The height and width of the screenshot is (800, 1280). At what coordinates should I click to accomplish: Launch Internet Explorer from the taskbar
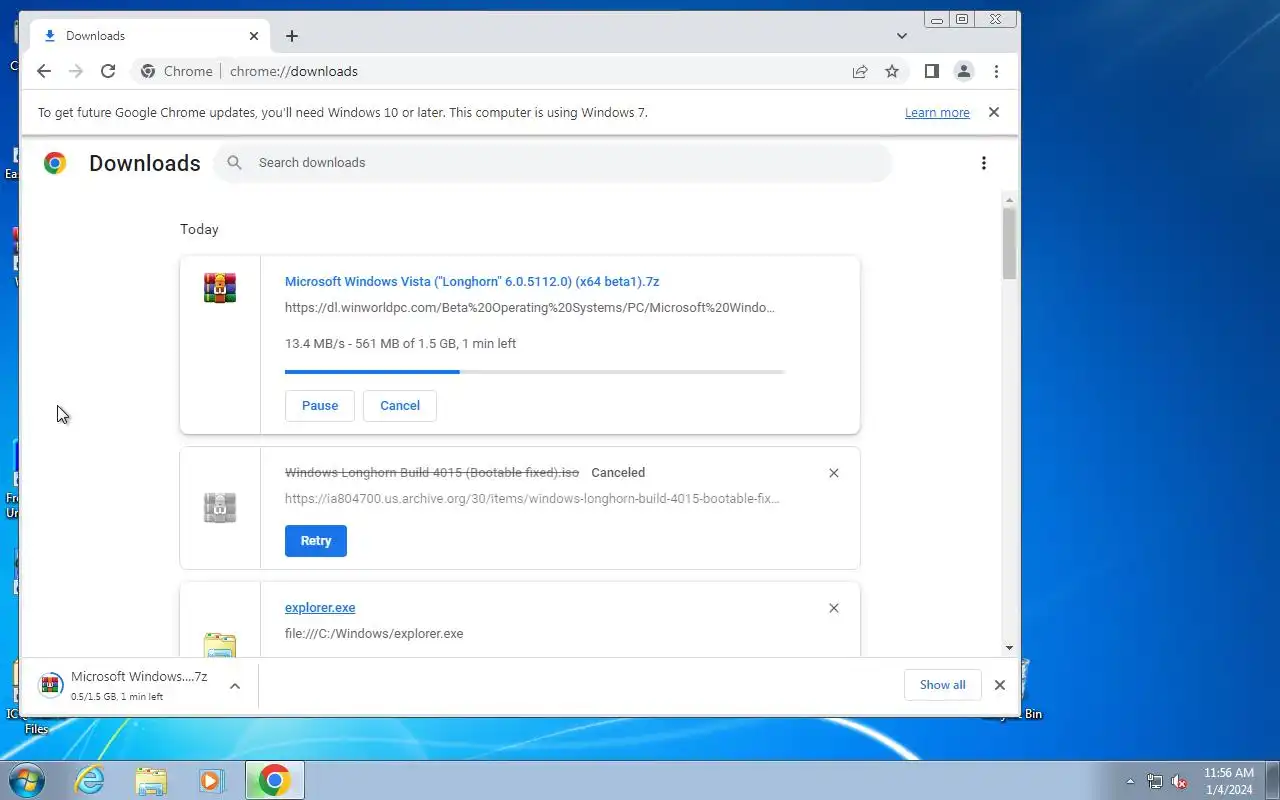(x=90, y=780)
